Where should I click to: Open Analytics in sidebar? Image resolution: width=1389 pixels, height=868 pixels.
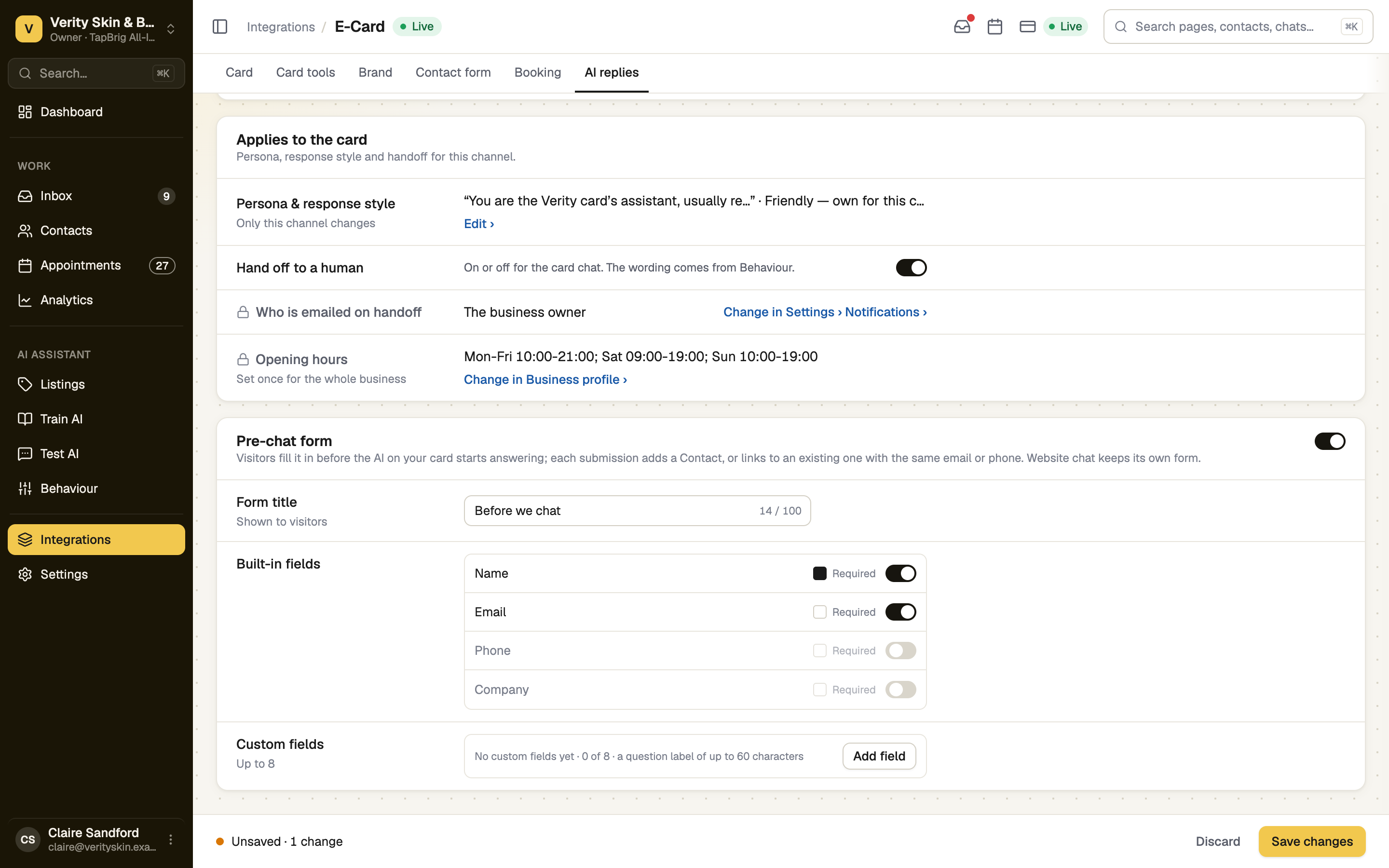pos(96,299)
